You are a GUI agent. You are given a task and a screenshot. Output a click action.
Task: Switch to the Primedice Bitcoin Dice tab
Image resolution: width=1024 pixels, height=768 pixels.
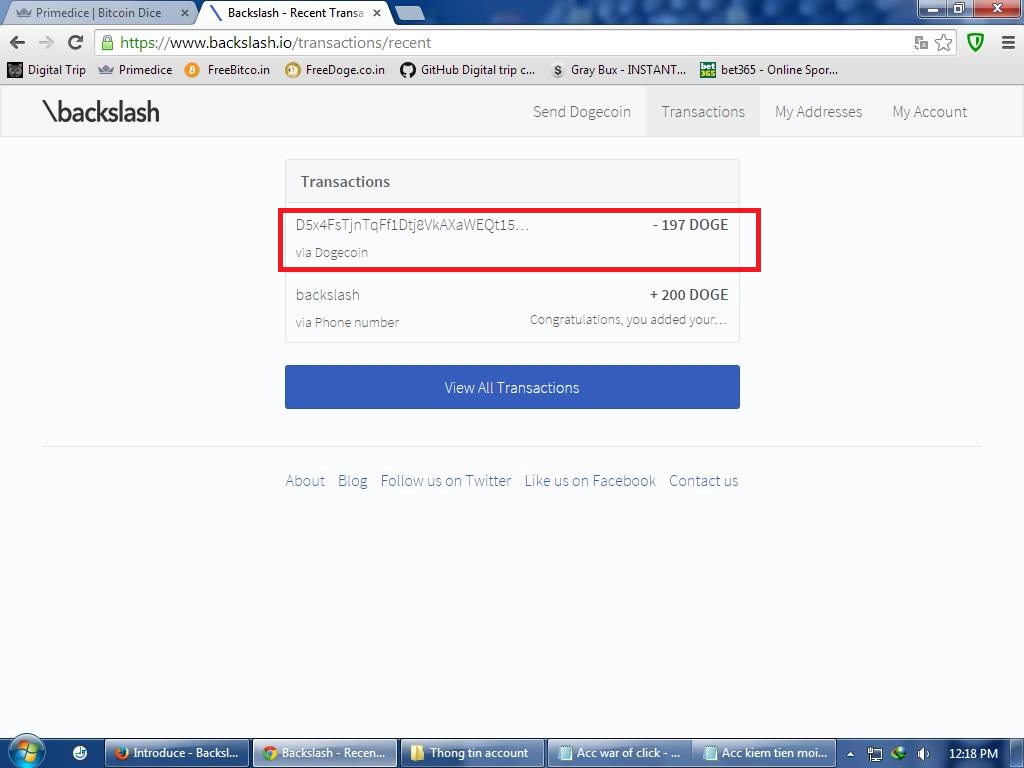tap(98, 12)
